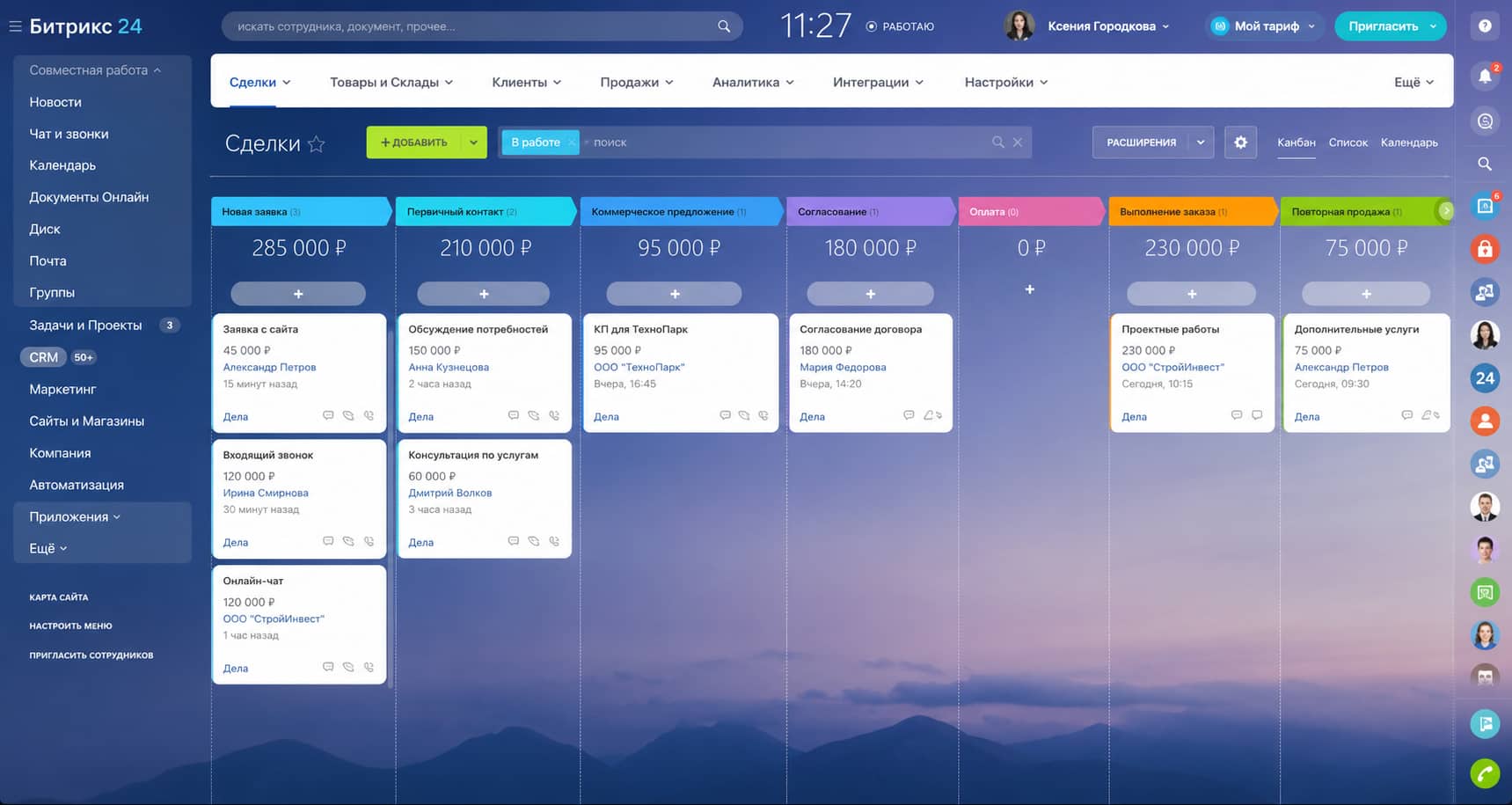The height and width of the screenshot is (805, 1512).
Task: Mark Сделки page as favorite star
Action: click(317, 143)
